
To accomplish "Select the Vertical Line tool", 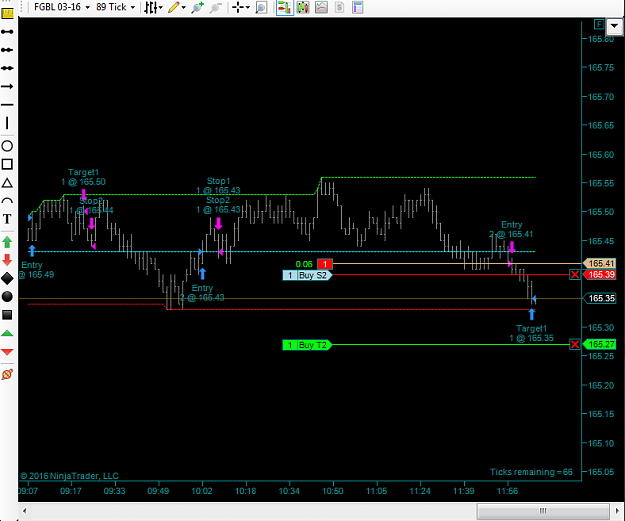I will pyautogui.click(x=7, y=123).
